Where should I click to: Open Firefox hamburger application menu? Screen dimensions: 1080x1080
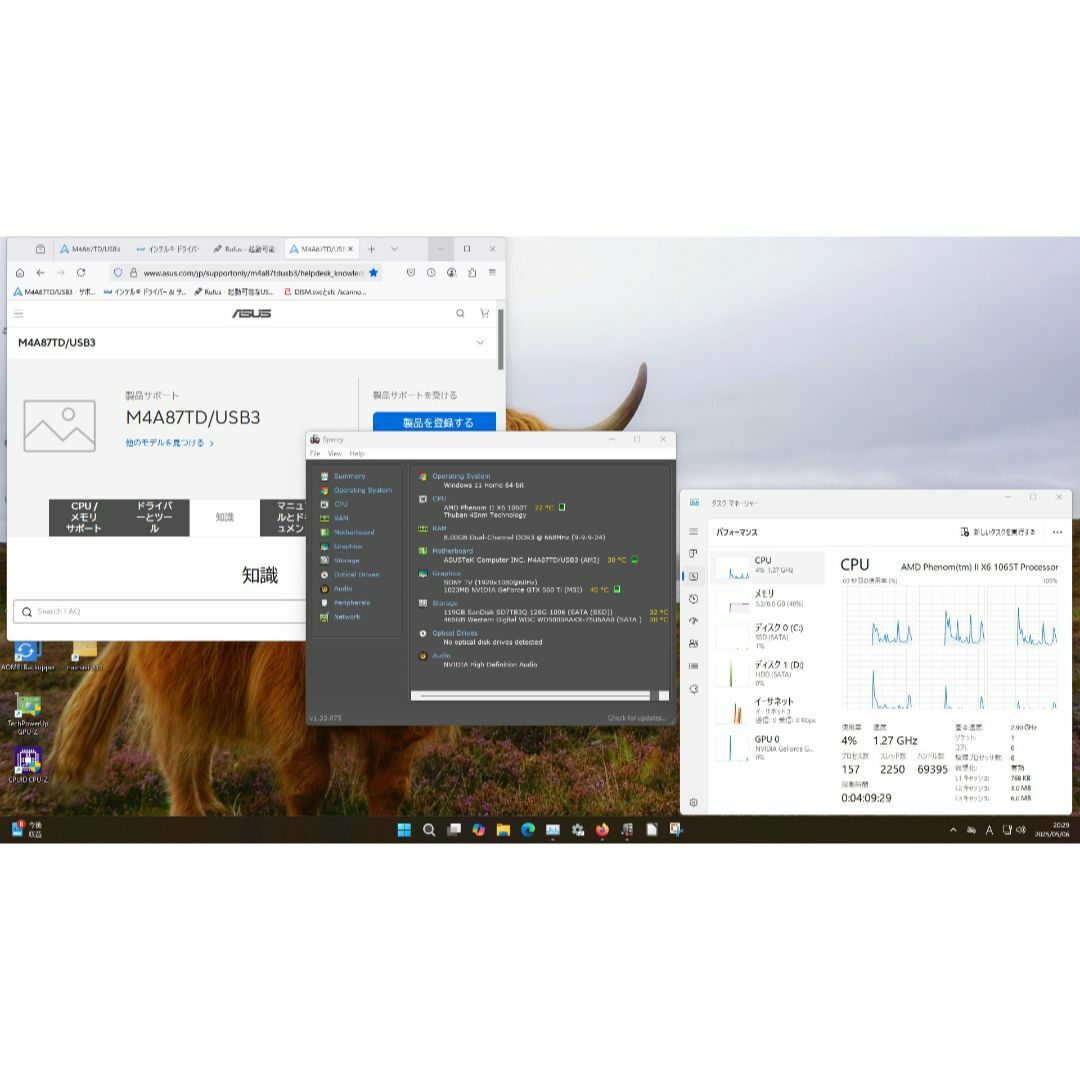(x=492, y=273)
